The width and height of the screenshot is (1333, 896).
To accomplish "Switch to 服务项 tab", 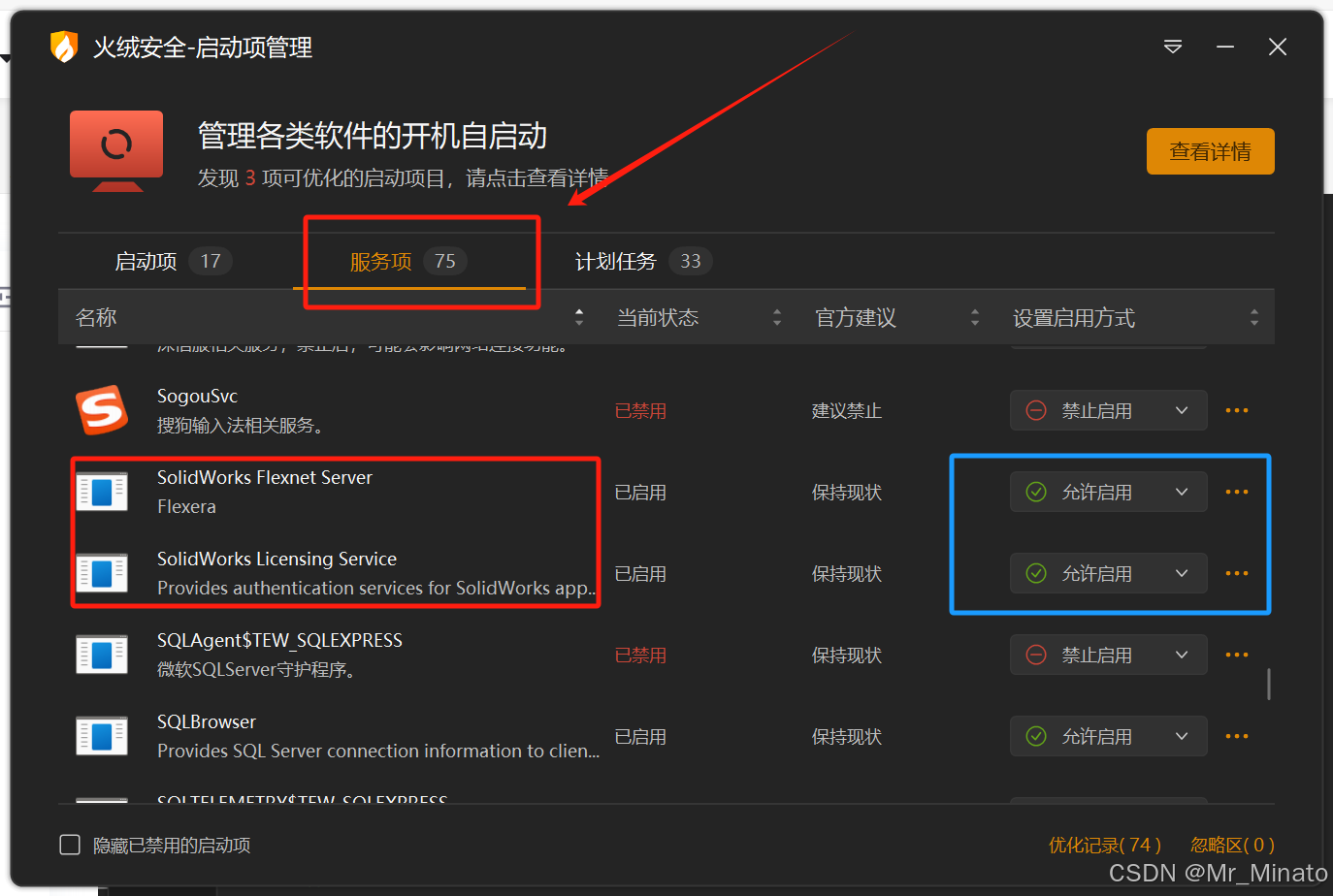I will coord(408,261).
